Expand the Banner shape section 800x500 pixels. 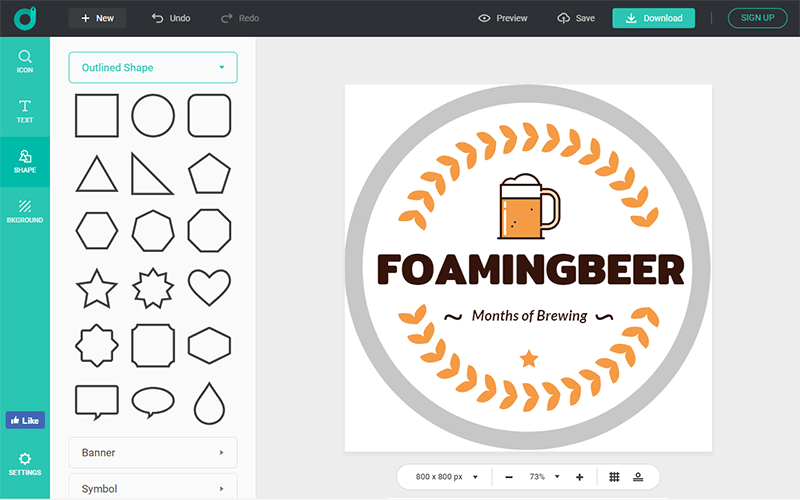[153, 453]
